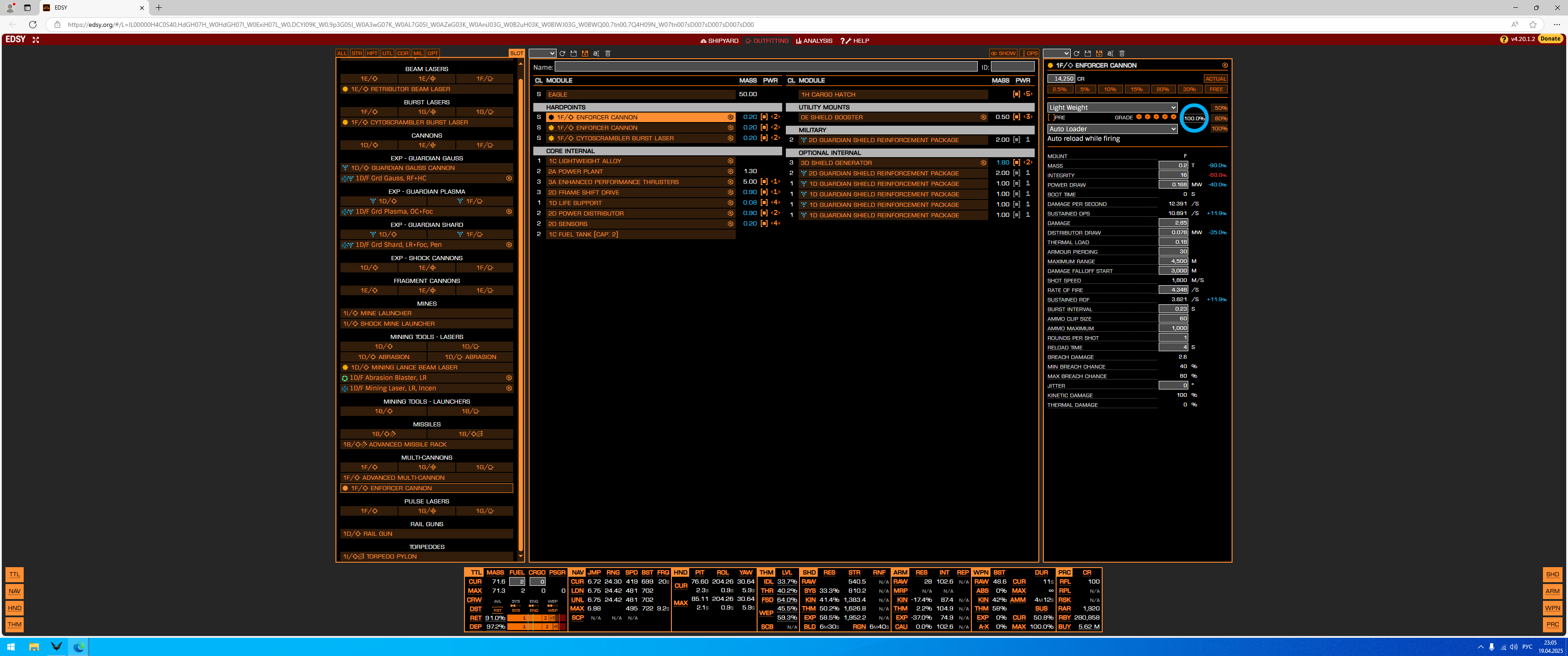Click the EDSY fullscreen expand icon
This screenshot has height=656, width=1568.
36,40
